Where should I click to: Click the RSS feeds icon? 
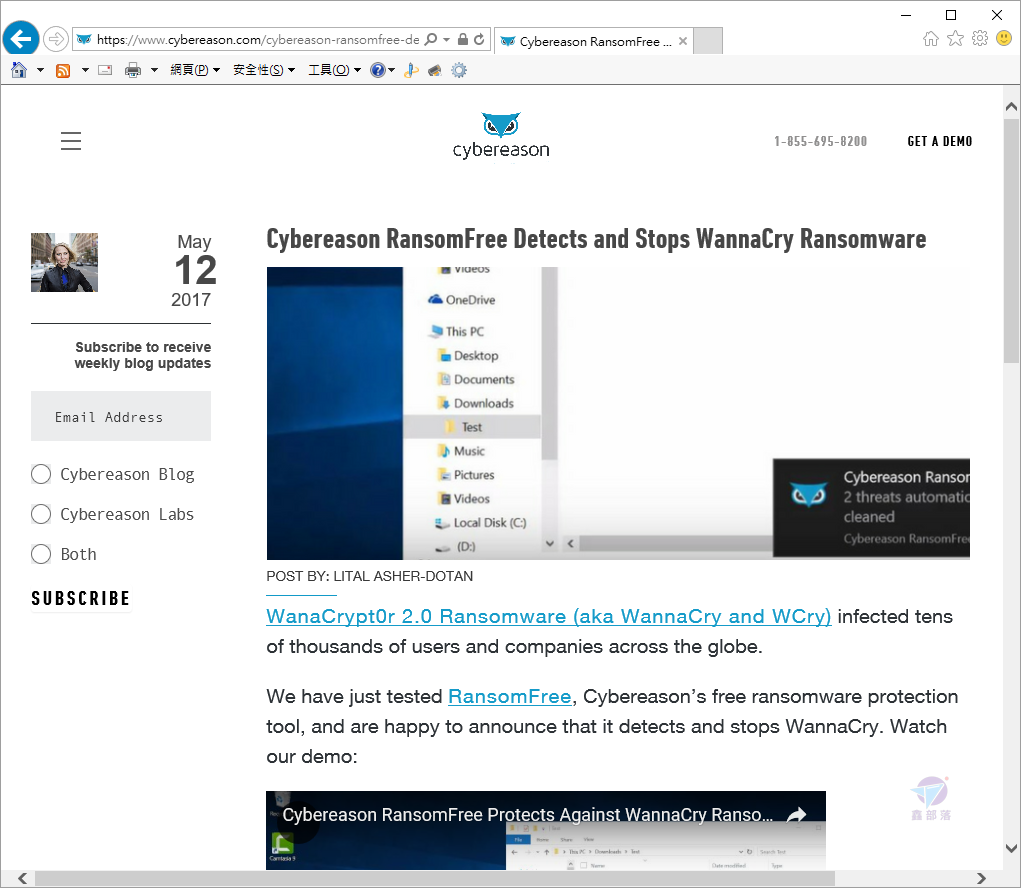(63, 70)
